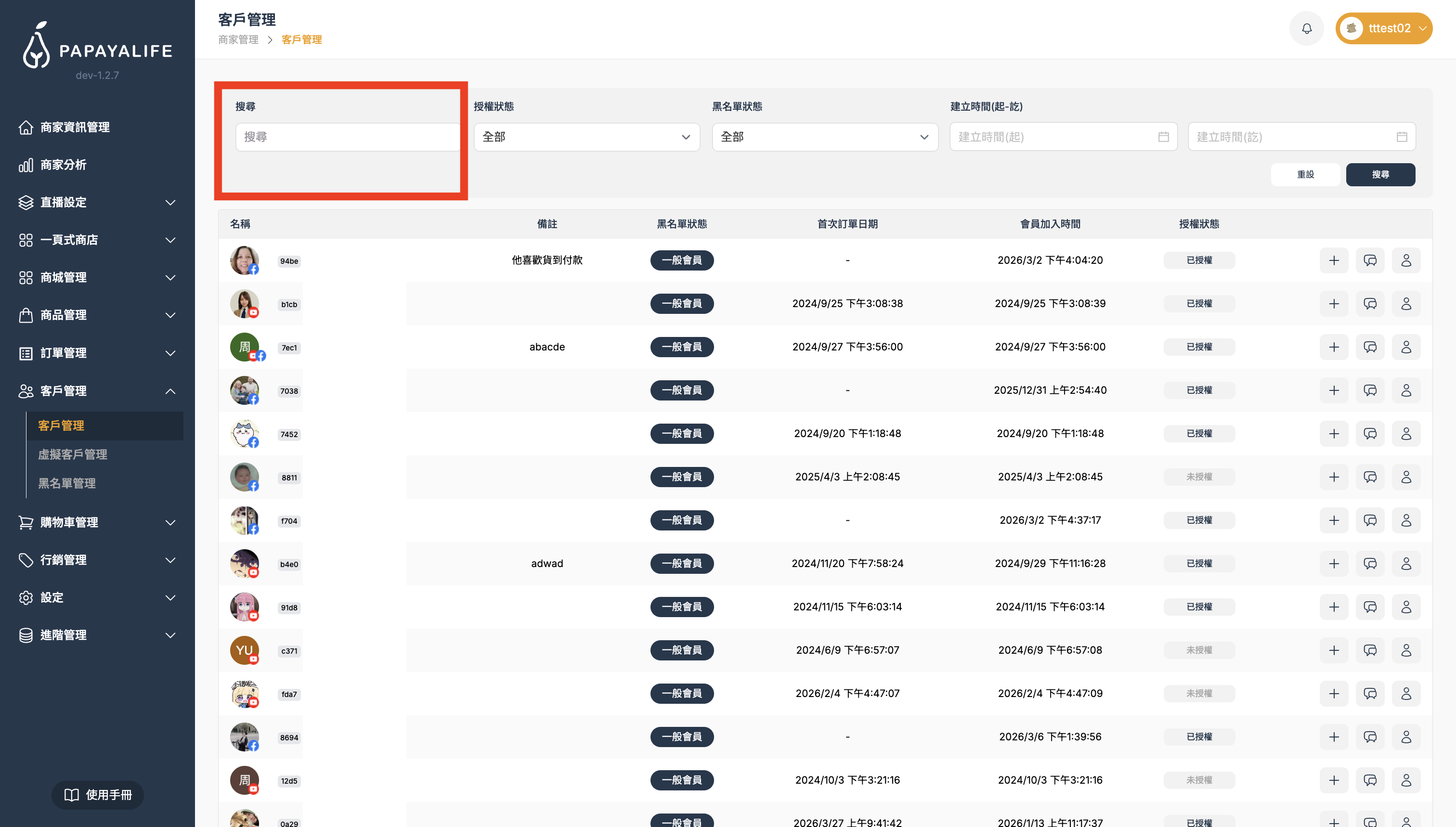
Task: Open 商家分析 in sidebar
Action: pos(64,165)
